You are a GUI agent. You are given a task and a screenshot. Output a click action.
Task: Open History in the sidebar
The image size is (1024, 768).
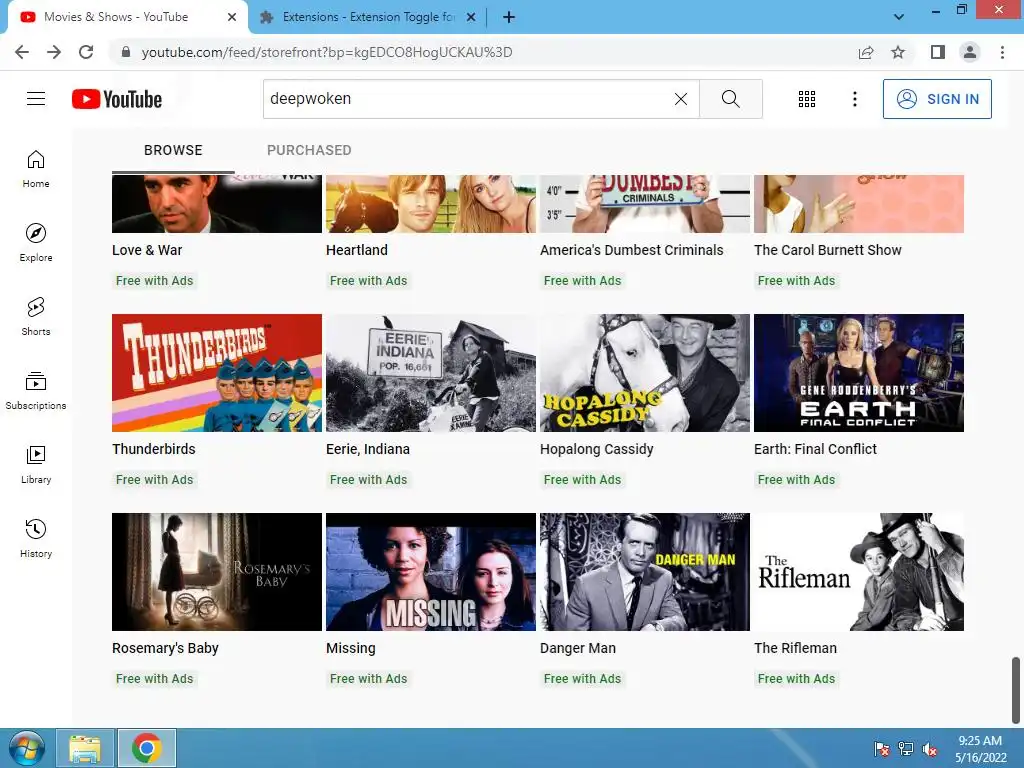pyautogui.click(x=36, y=539)
